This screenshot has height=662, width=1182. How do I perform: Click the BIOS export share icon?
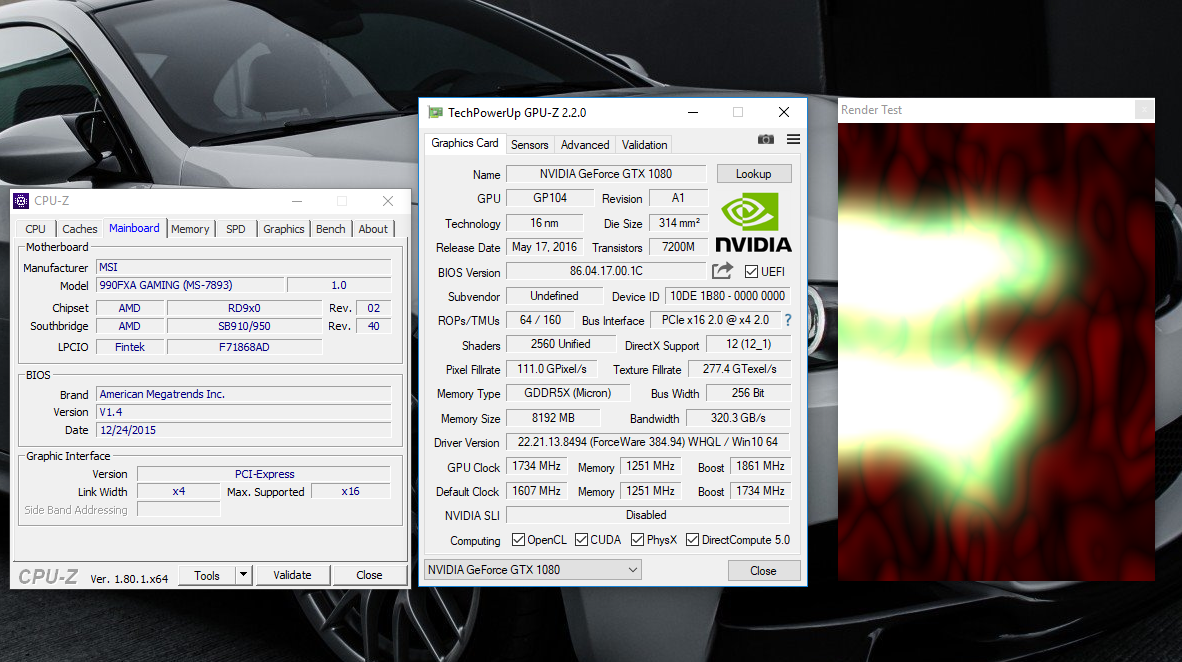pos(722,271)
